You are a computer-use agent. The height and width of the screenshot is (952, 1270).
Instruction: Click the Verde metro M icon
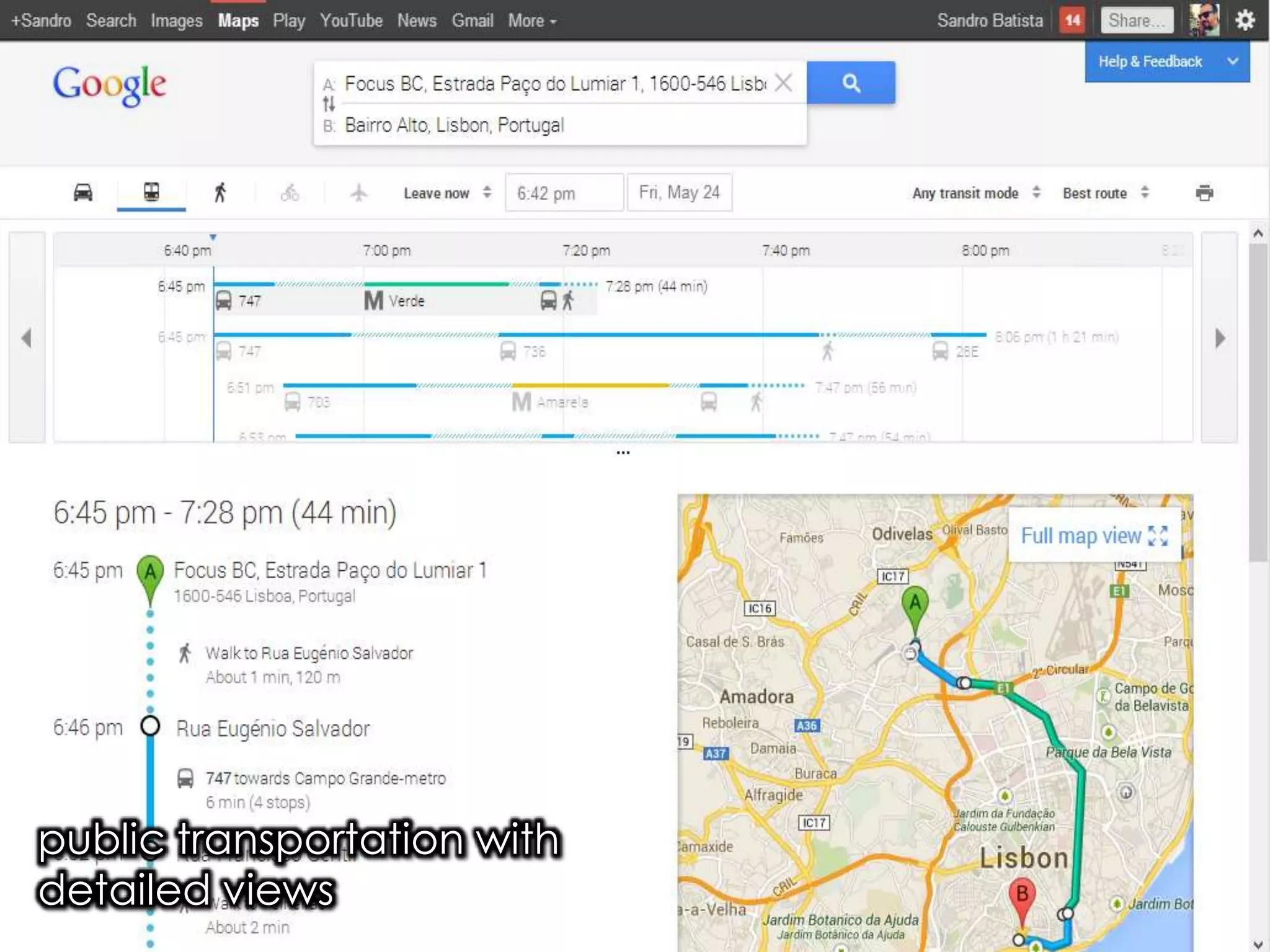coord(373,301)
